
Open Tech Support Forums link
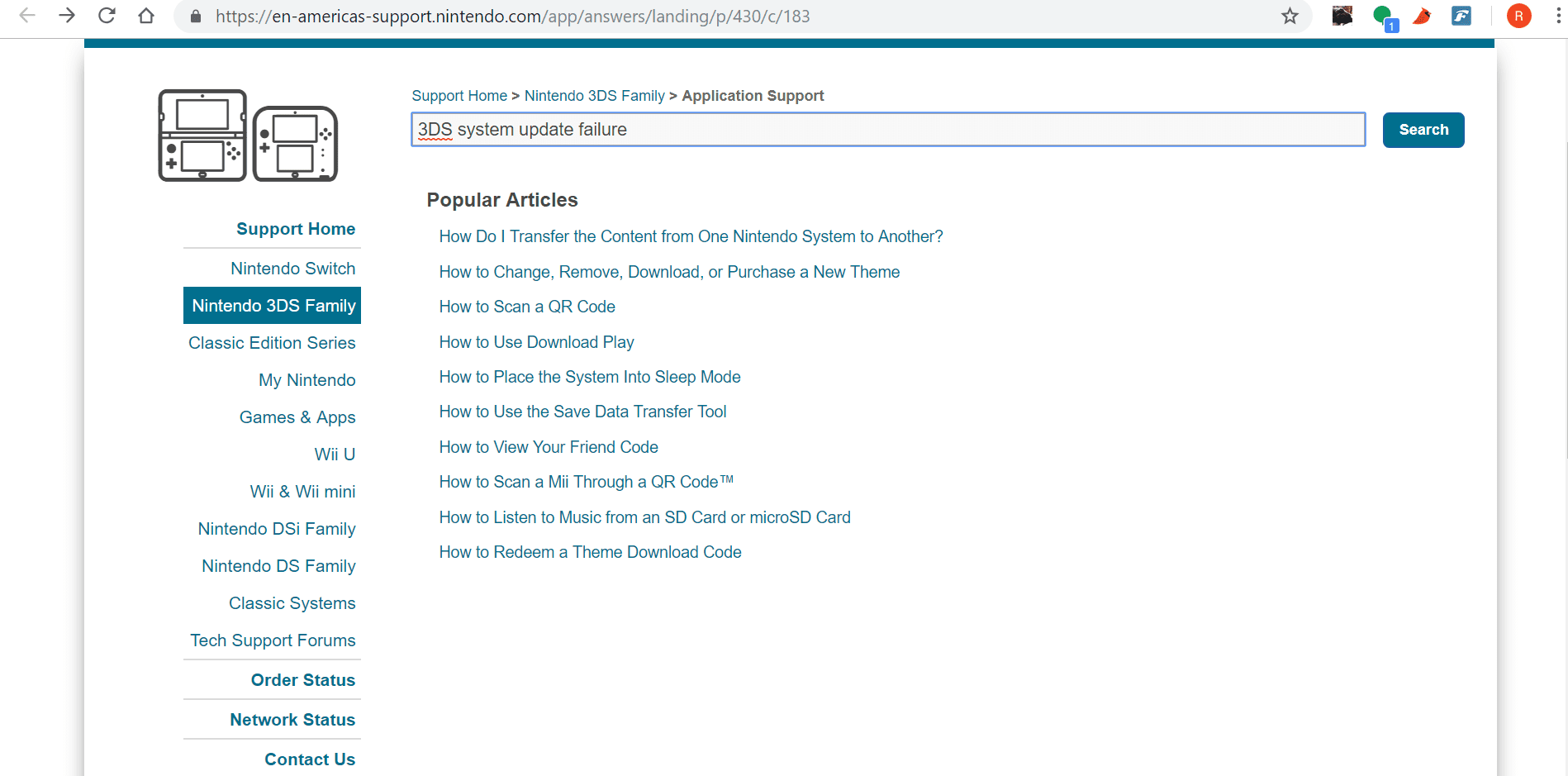tap(273, 640)
